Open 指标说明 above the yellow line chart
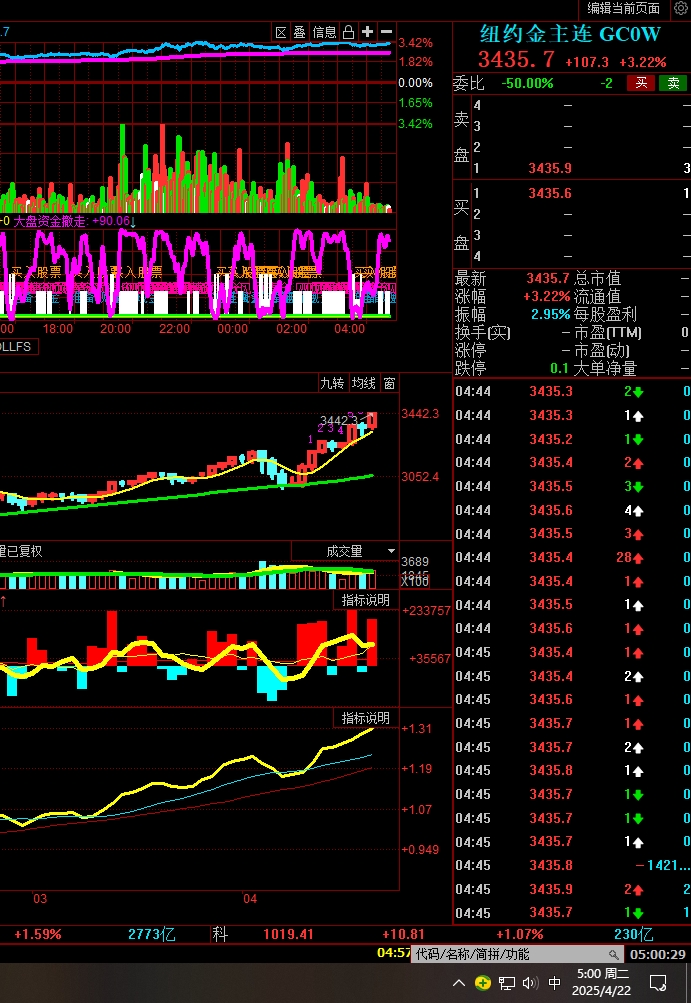 (x=365, y=718)
